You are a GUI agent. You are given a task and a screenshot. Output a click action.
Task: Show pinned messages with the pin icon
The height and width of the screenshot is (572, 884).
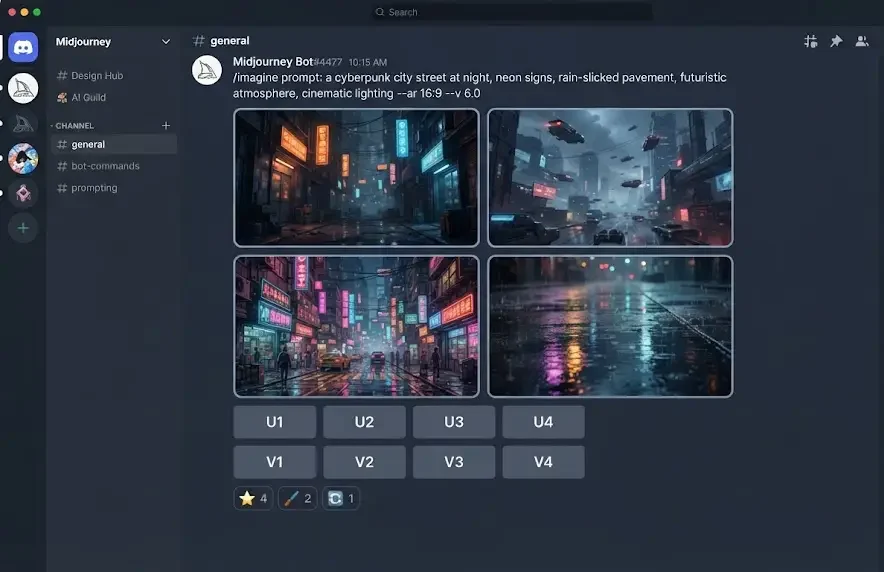pyautogui.click(x=836, y=41)
